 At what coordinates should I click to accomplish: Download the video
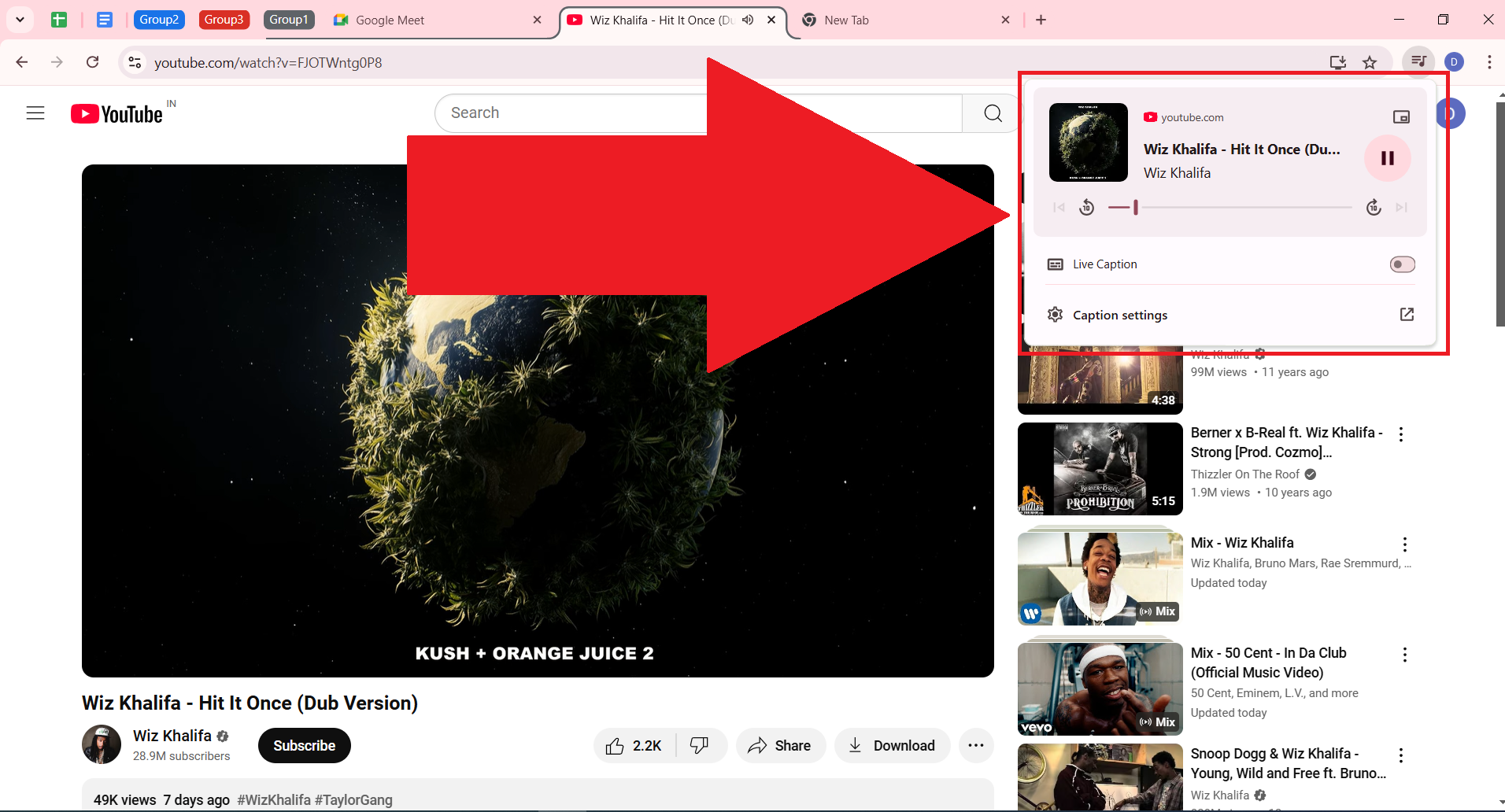[892, 746]
